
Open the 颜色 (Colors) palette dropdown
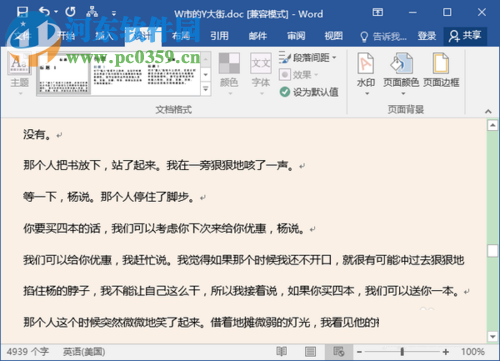tap(229, 73)
